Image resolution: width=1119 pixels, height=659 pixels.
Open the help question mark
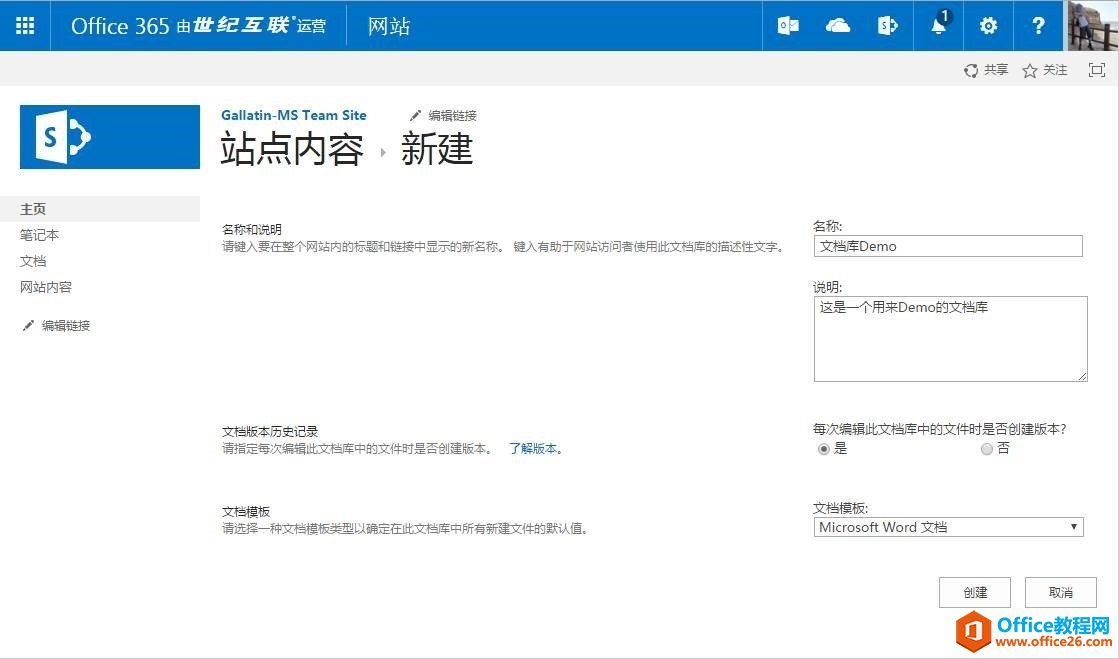(1038, 26)
